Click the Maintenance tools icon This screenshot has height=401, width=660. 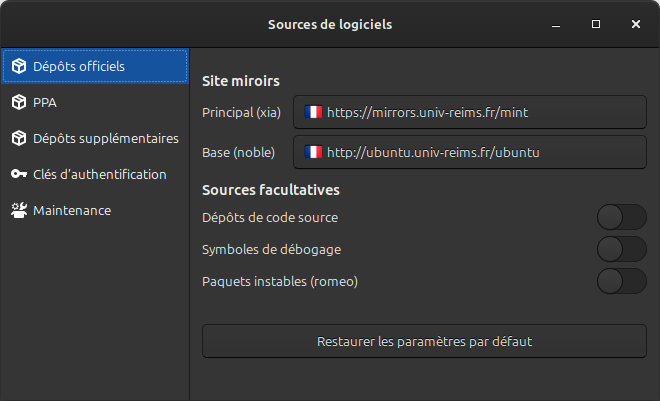coord(18,210)
